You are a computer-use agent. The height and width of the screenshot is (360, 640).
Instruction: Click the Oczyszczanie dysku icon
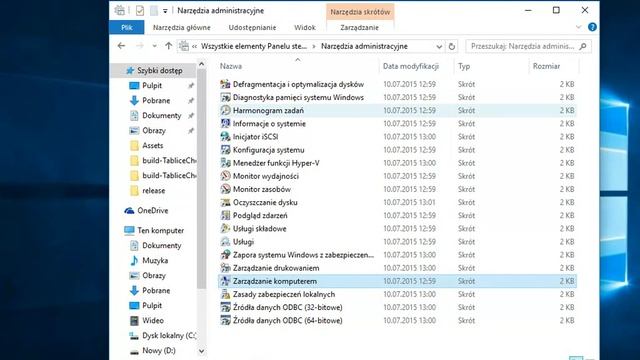coord(225,202)
